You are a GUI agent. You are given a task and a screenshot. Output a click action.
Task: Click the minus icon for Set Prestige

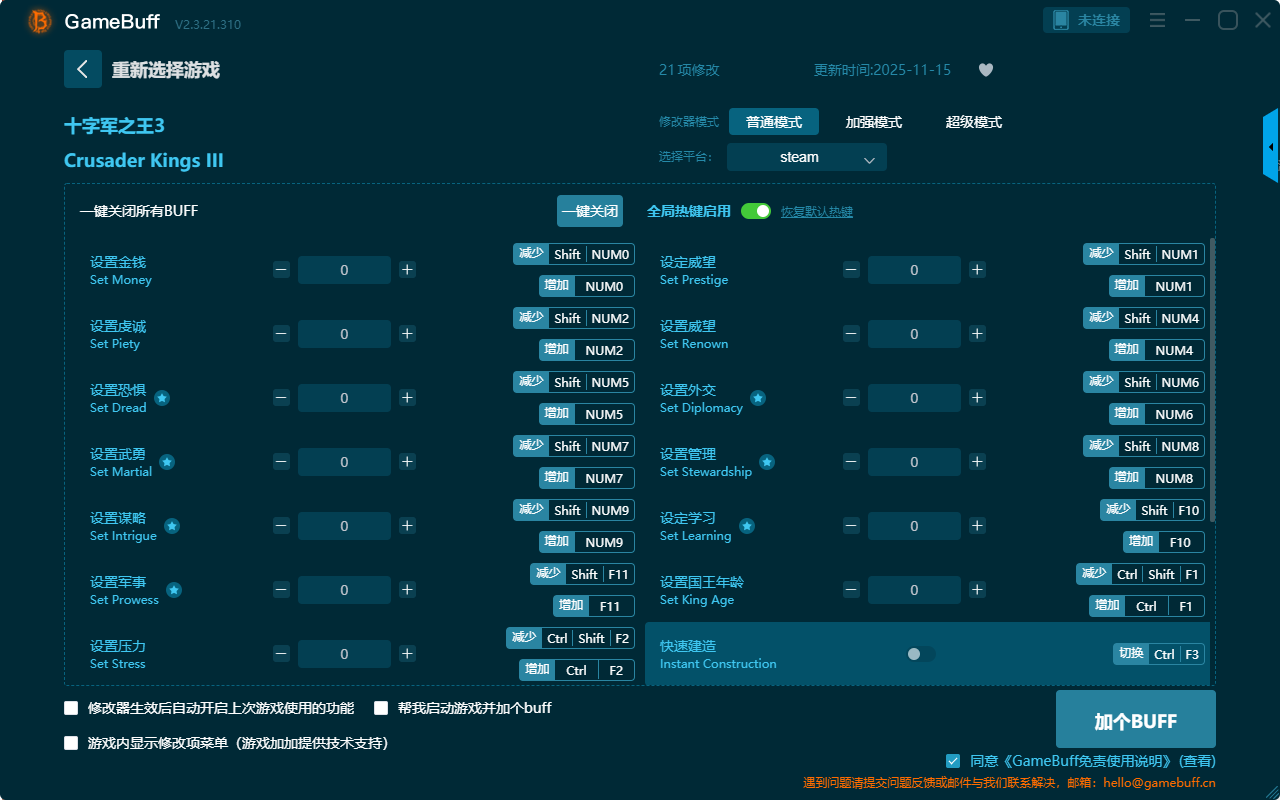(851, 270)
